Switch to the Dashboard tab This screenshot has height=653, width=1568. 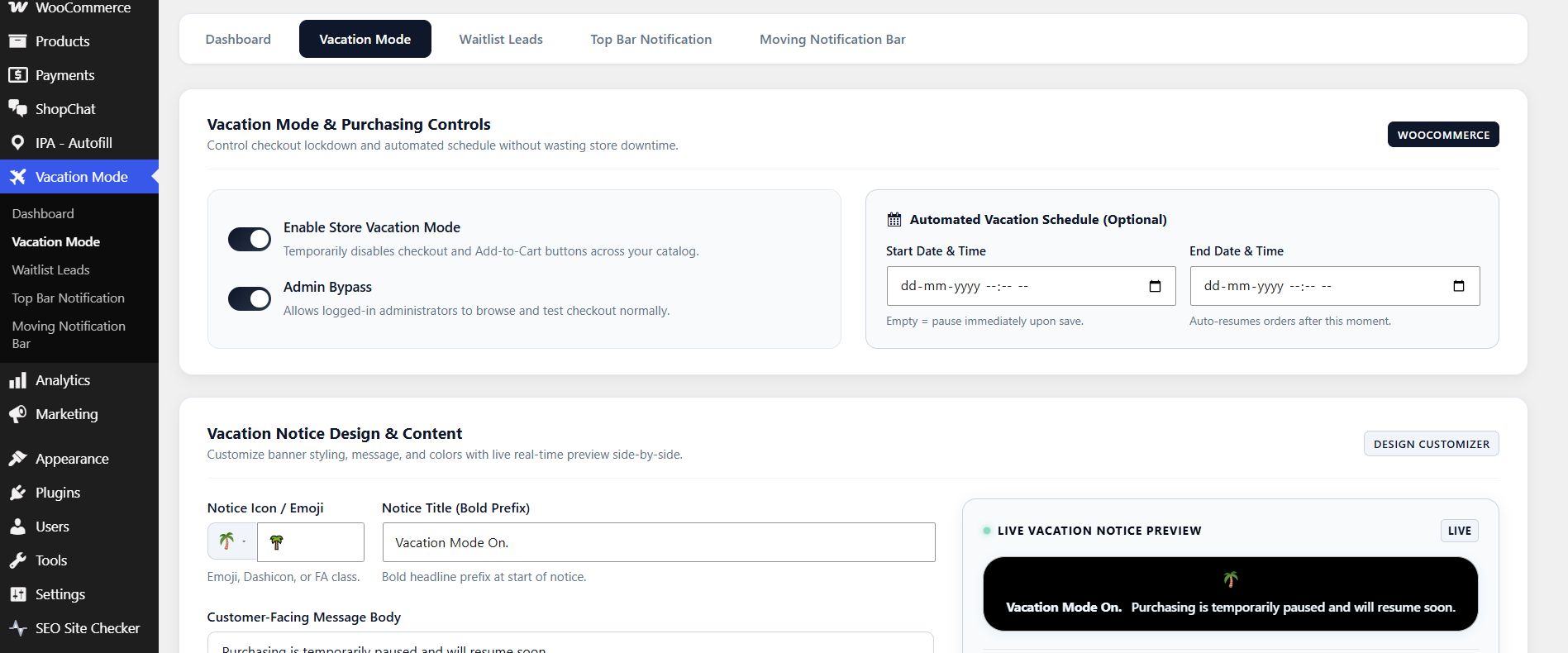click(x=238, y=39)
